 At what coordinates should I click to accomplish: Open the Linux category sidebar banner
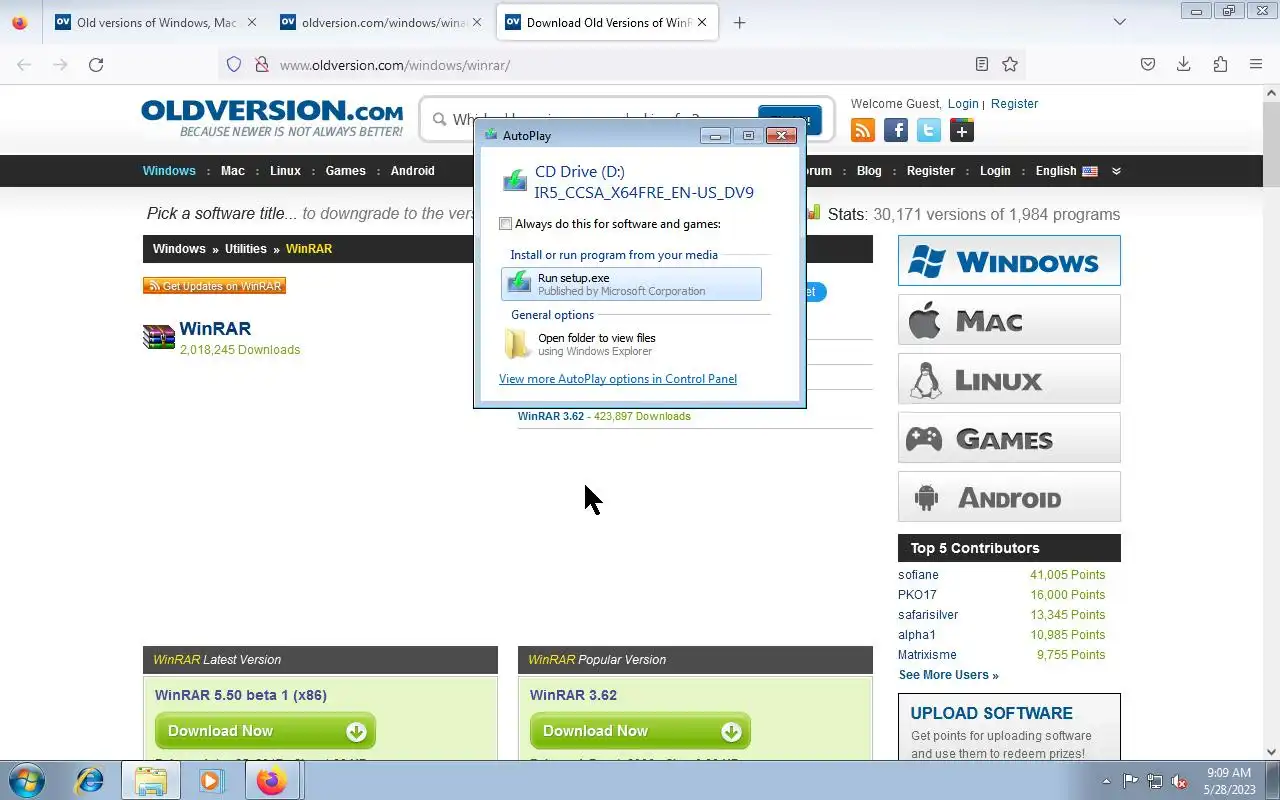point(1009,379)
